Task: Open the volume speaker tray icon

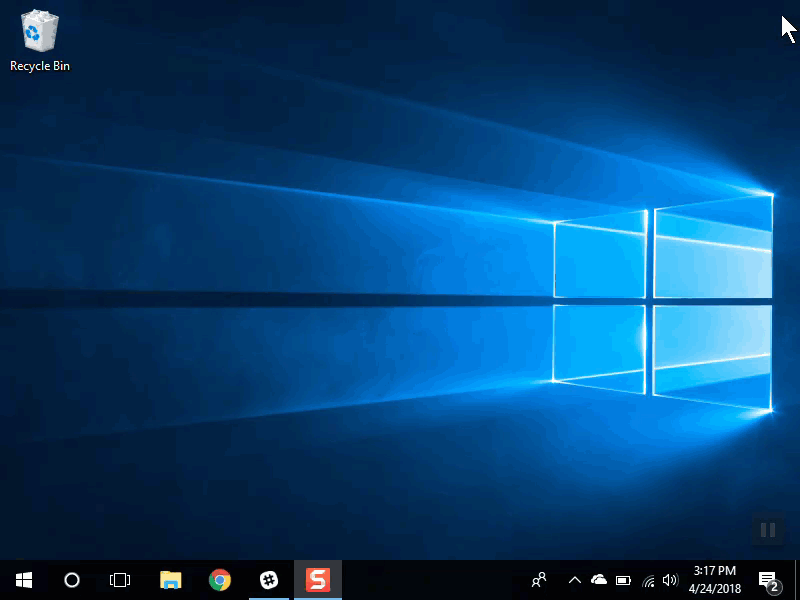Action: coord(670,580)
